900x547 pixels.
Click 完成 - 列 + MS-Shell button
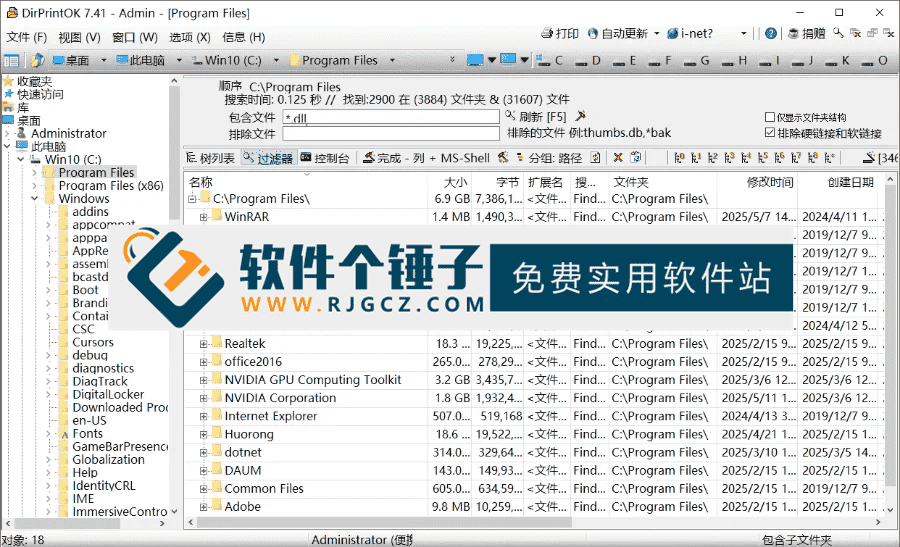click(426, 158)
